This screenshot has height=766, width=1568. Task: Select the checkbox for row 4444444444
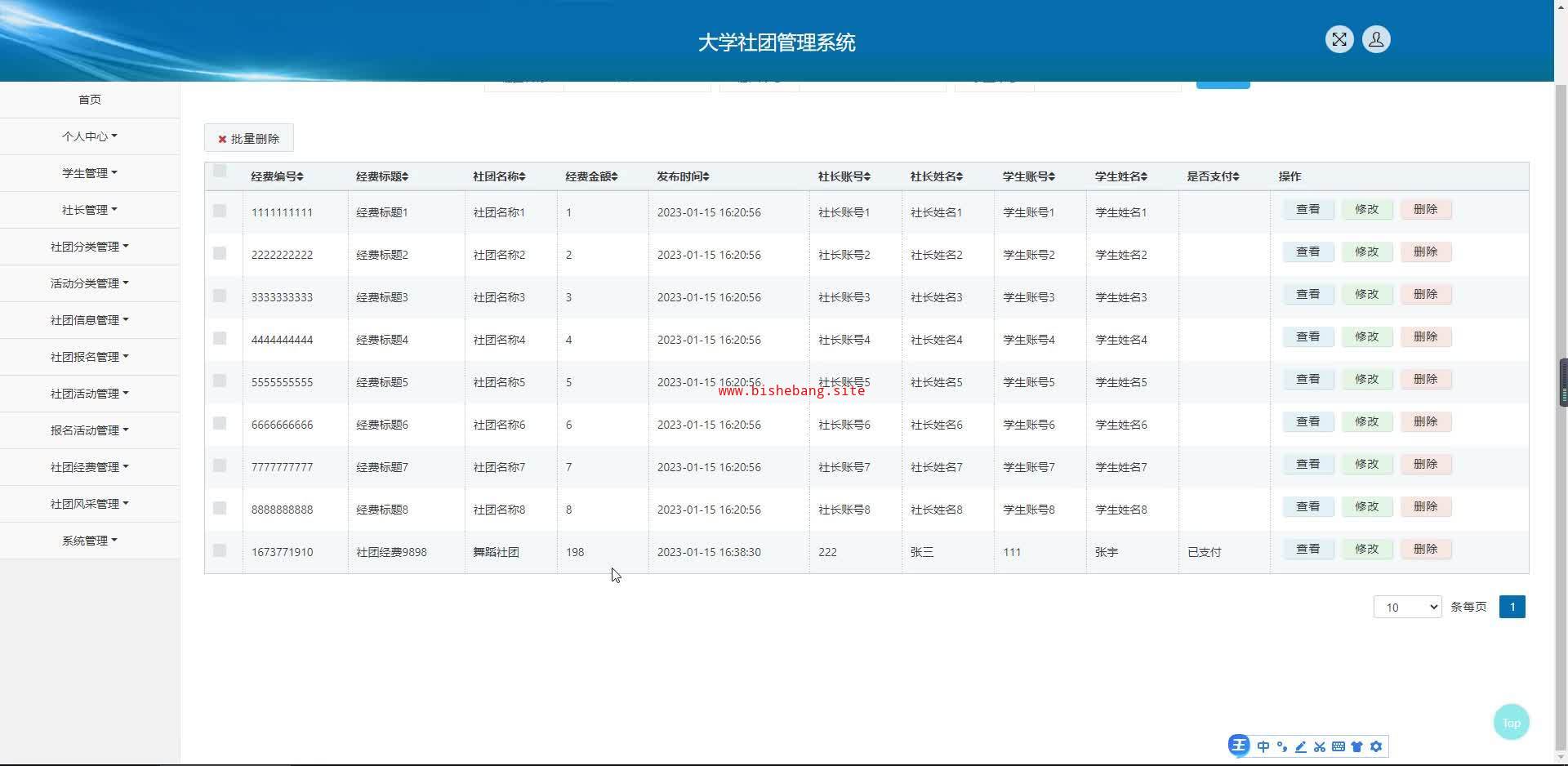(x=220, y=338)
